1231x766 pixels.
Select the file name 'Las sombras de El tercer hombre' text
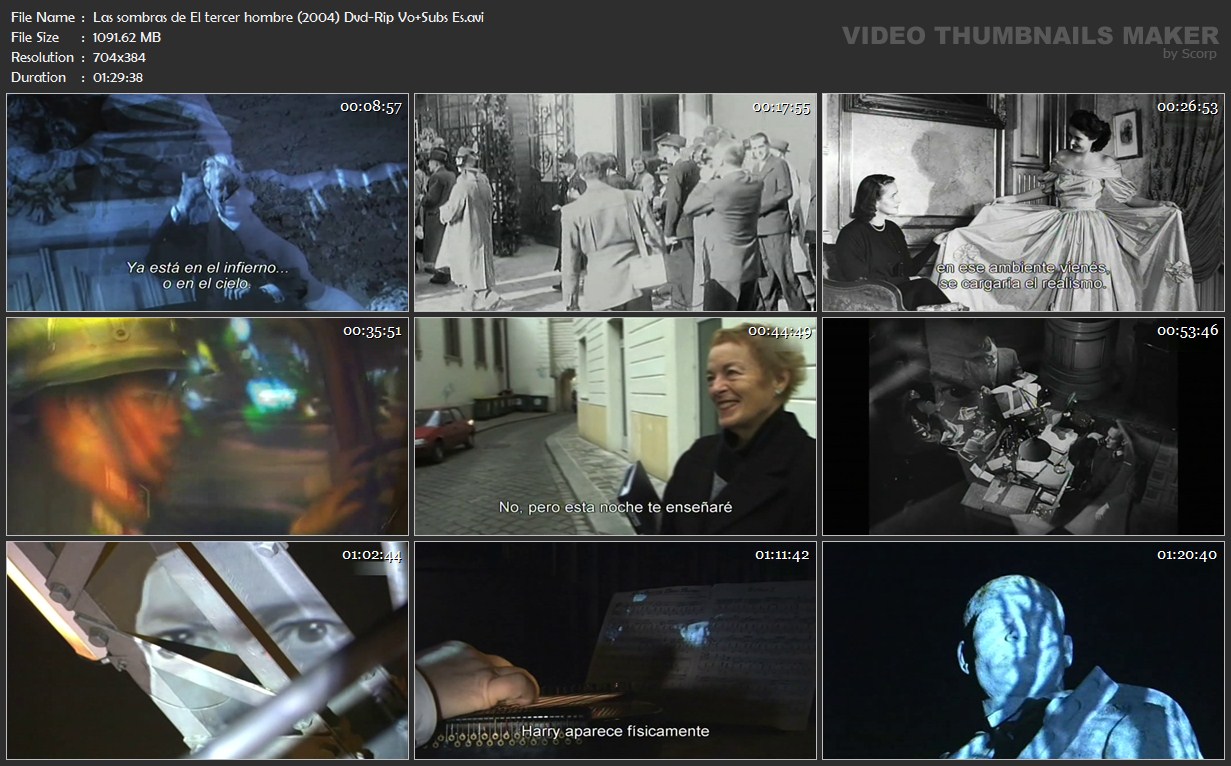click(x=193, y=17)
